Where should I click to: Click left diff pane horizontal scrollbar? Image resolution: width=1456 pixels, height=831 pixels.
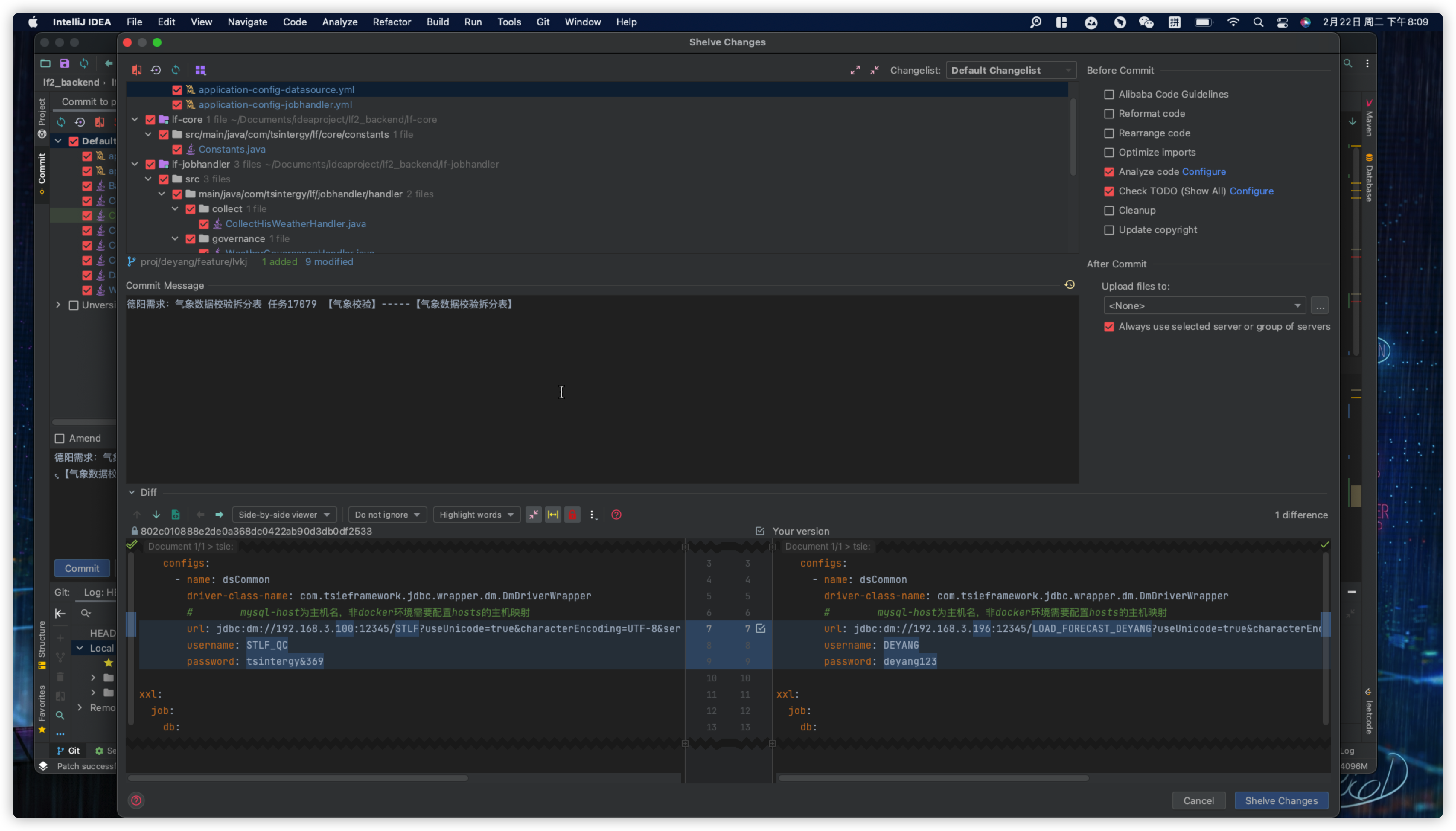[x=297, y=777]
